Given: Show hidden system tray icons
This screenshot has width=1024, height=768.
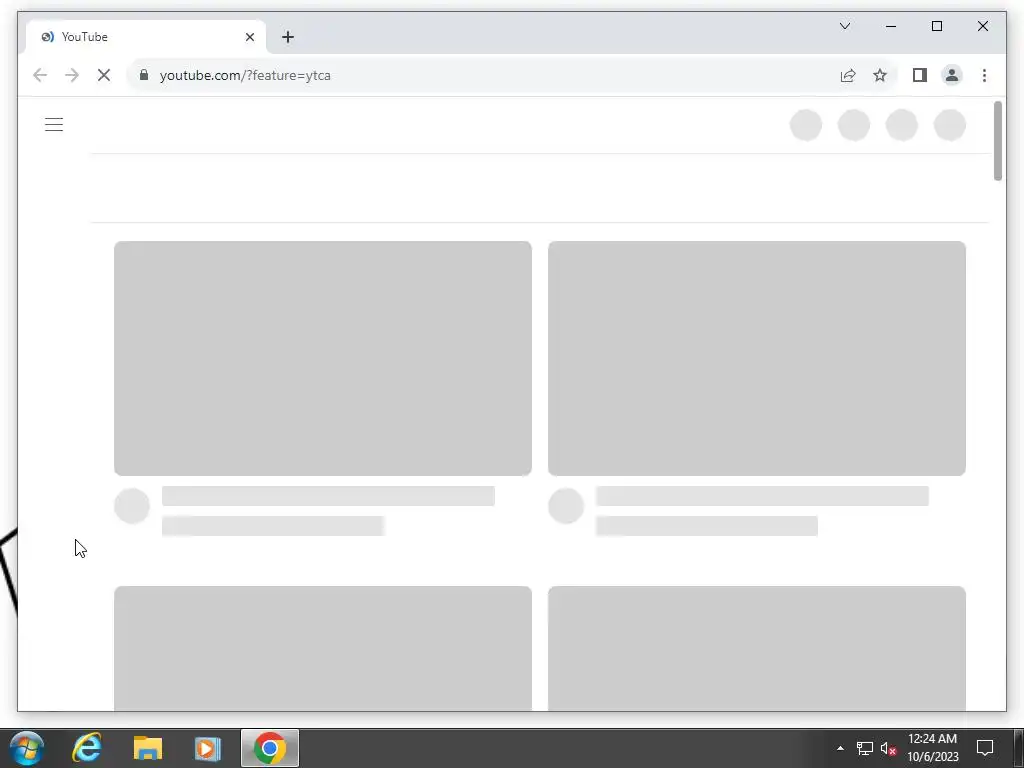Looking at the screenshot, I should pyautogui.click(x=840, y=748).
